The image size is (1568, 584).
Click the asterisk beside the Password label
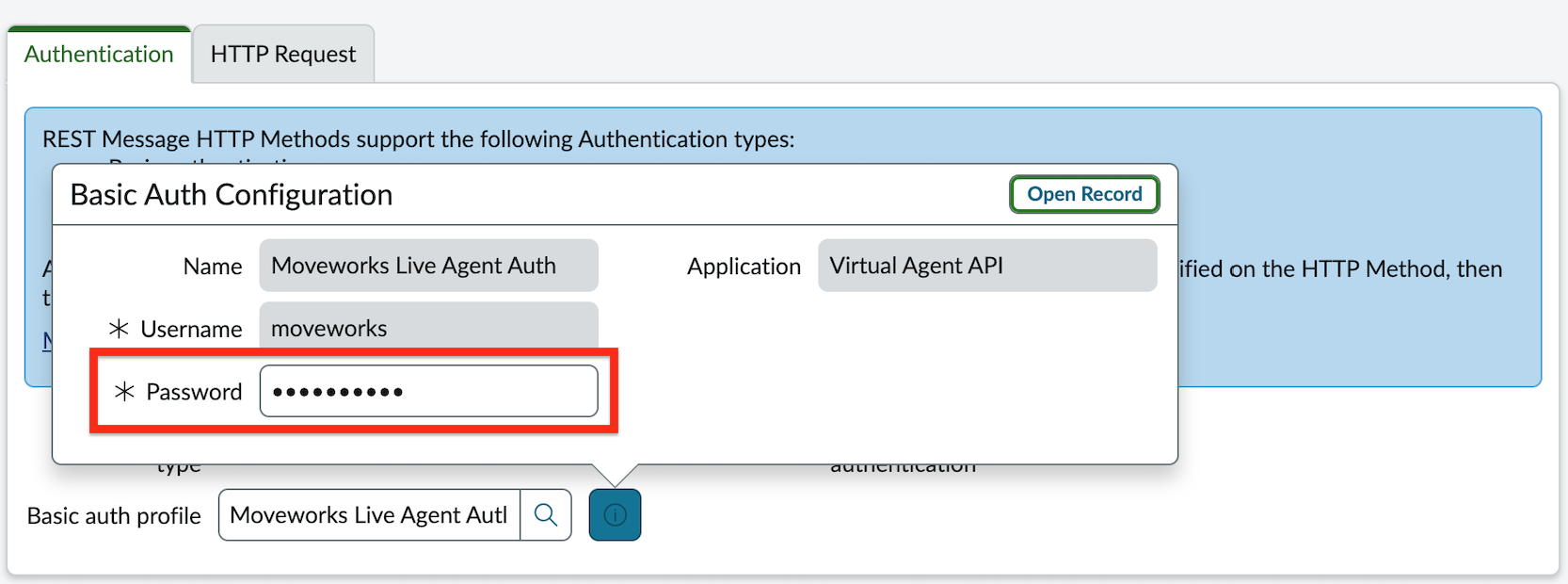point(124,392)
